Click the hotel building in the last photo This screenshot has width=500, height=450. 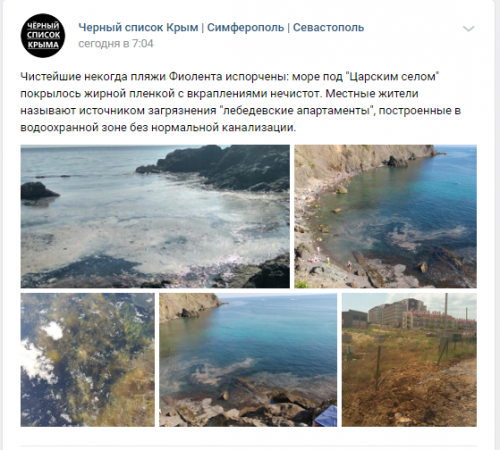coord(397,313)
